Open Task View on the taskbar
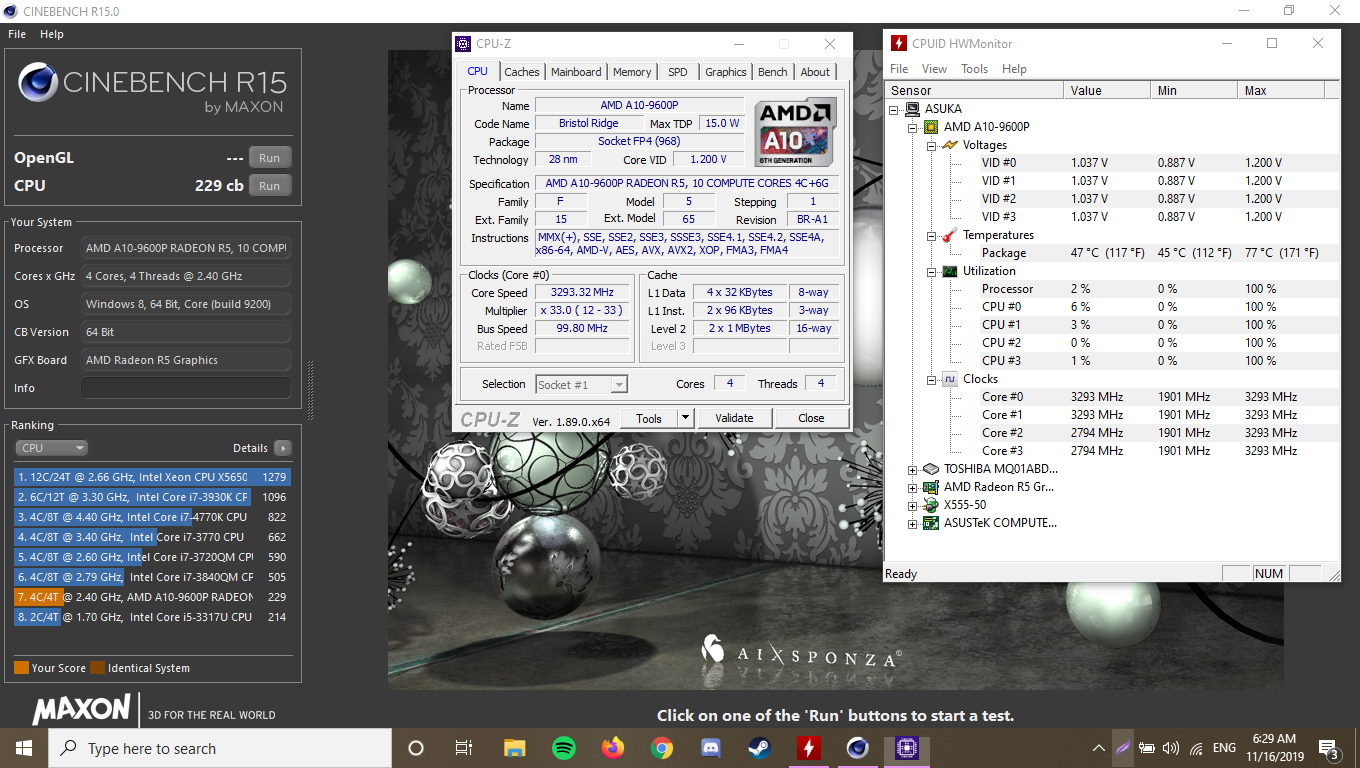The width and height of the screenshot is (1360, 768). (464, 748)
